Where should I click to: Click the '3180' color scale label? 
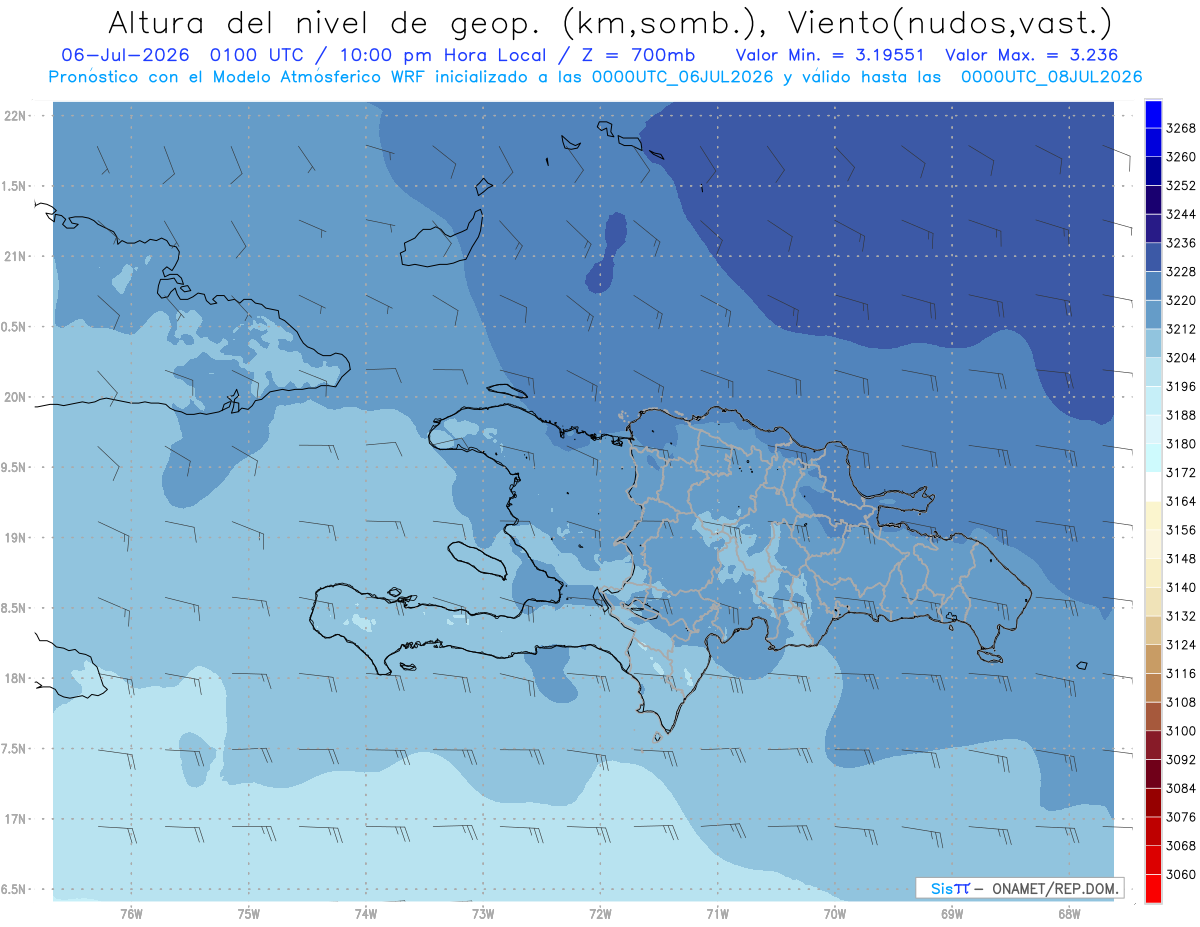point(1181,444)
